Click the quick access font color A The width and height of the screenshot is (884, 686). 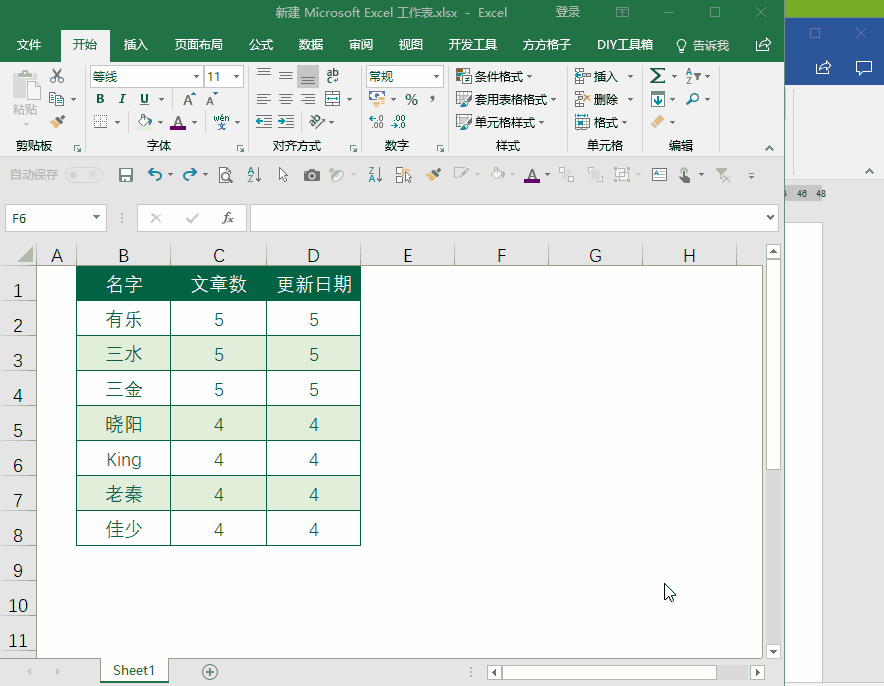(x=532, y=175)
